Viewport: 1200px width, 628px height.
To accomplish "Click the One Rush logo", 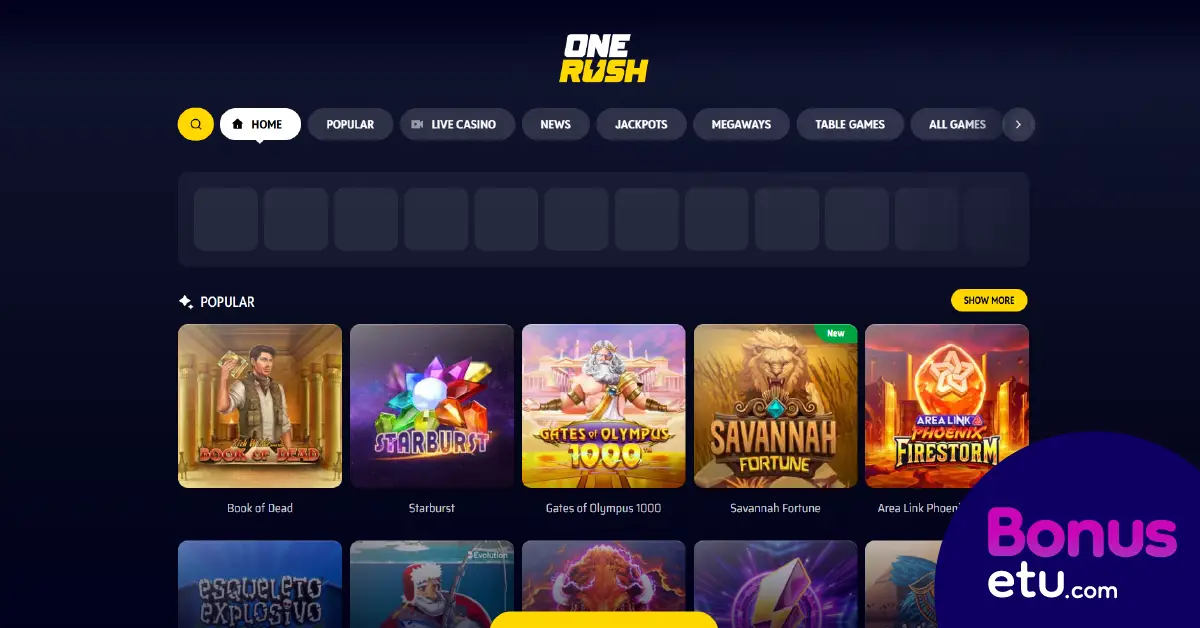I will [x=604, y=59].
